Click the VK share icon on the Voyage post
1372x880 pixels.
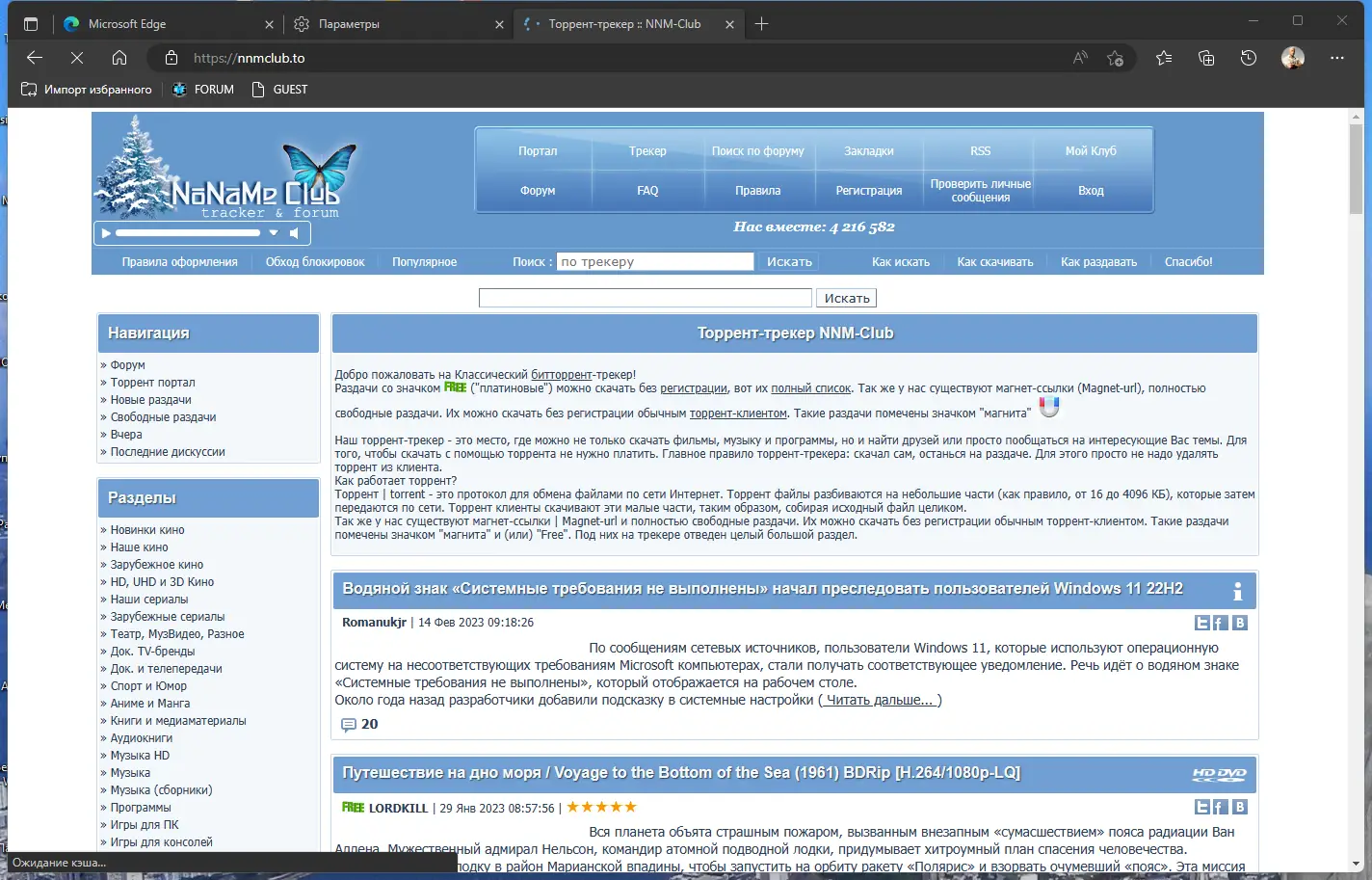(1240, 807)
